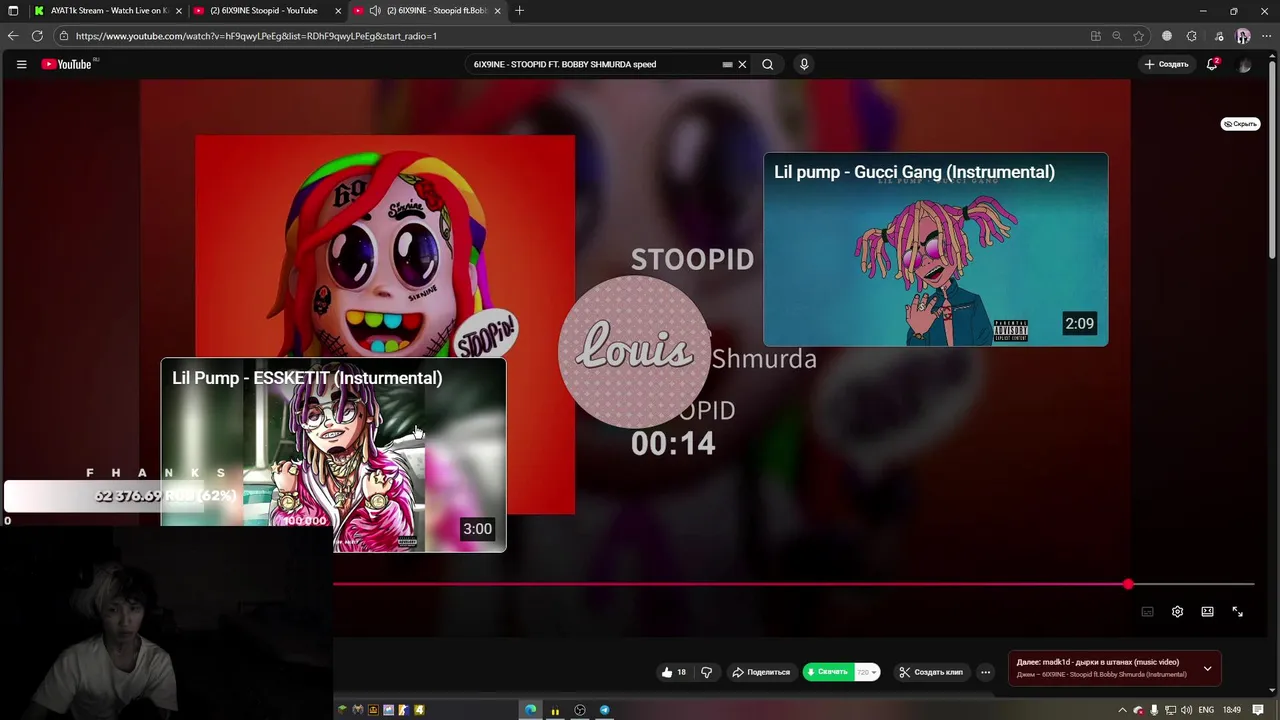Click the globe extension icon in toolbar

[1167, 36]
